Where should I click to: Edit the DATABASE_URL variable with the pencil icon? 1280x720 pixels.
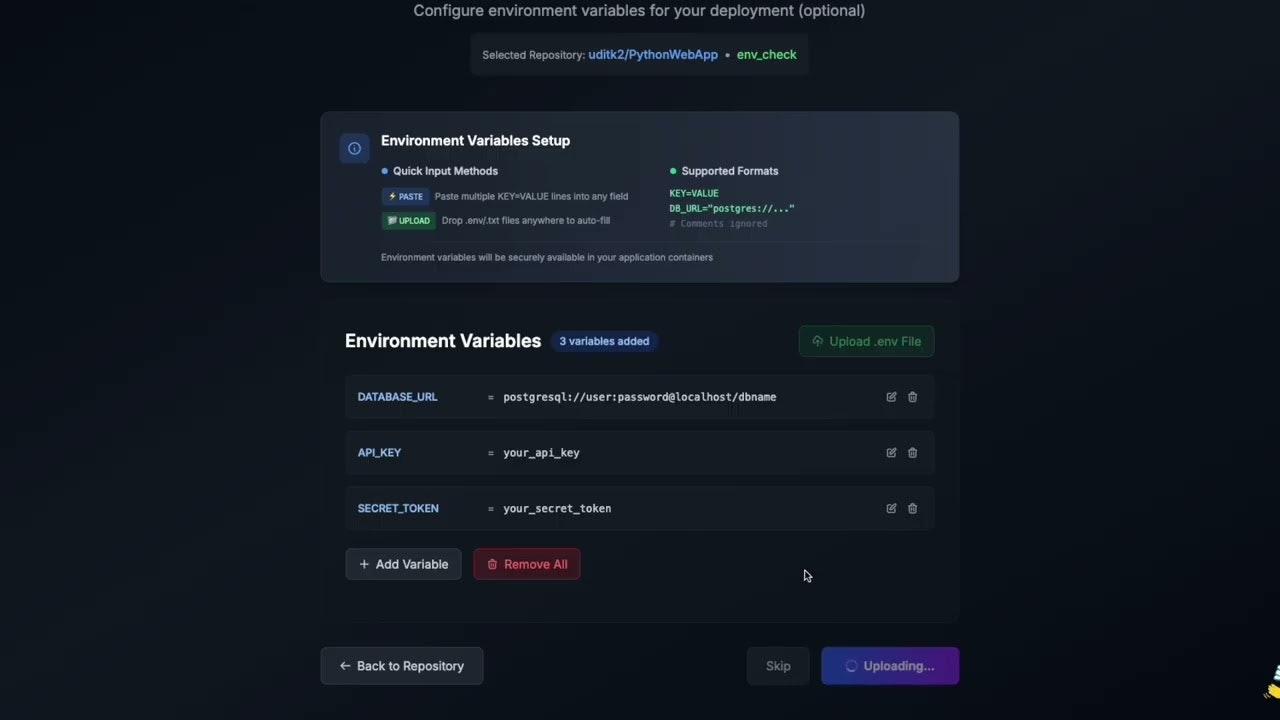(891, 397)
